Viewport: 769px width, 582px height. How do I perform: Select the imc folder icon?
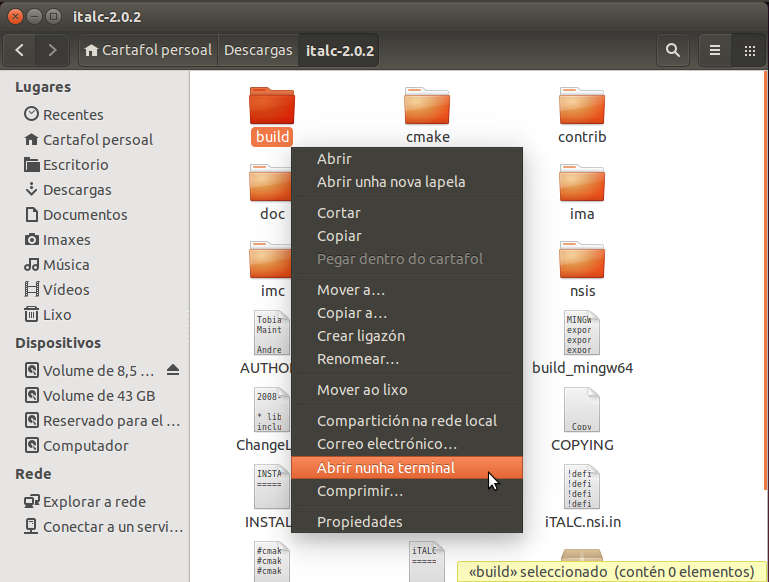pos(271,260)
